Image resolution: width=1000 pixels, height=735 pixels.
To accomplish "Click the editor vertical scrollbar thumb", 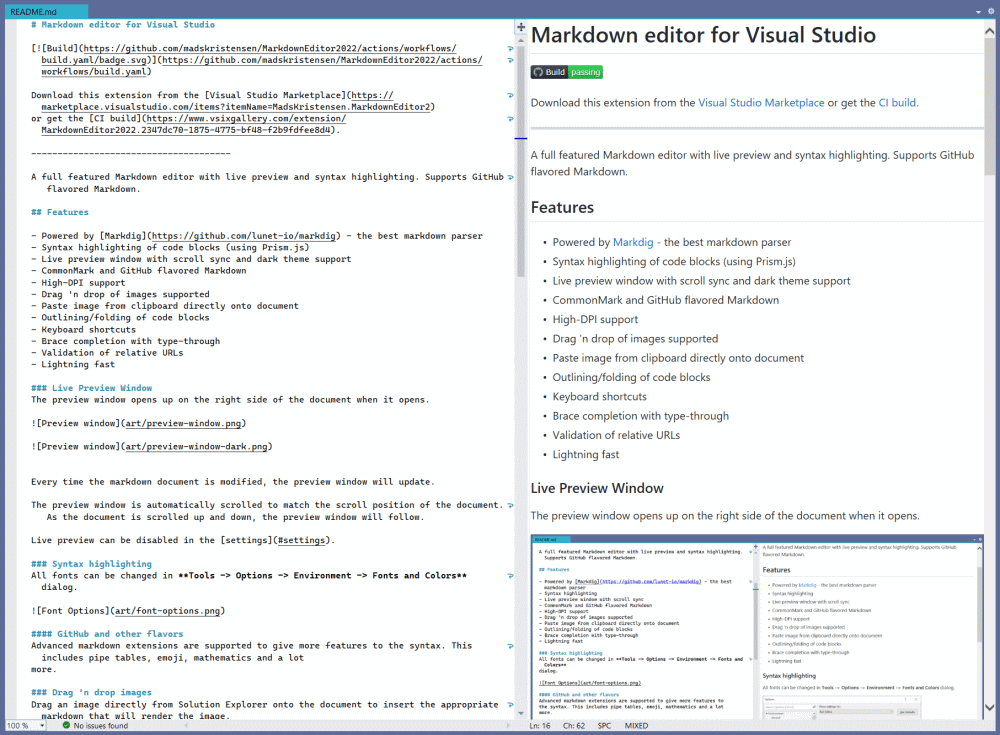I will [x=520, y=160].
